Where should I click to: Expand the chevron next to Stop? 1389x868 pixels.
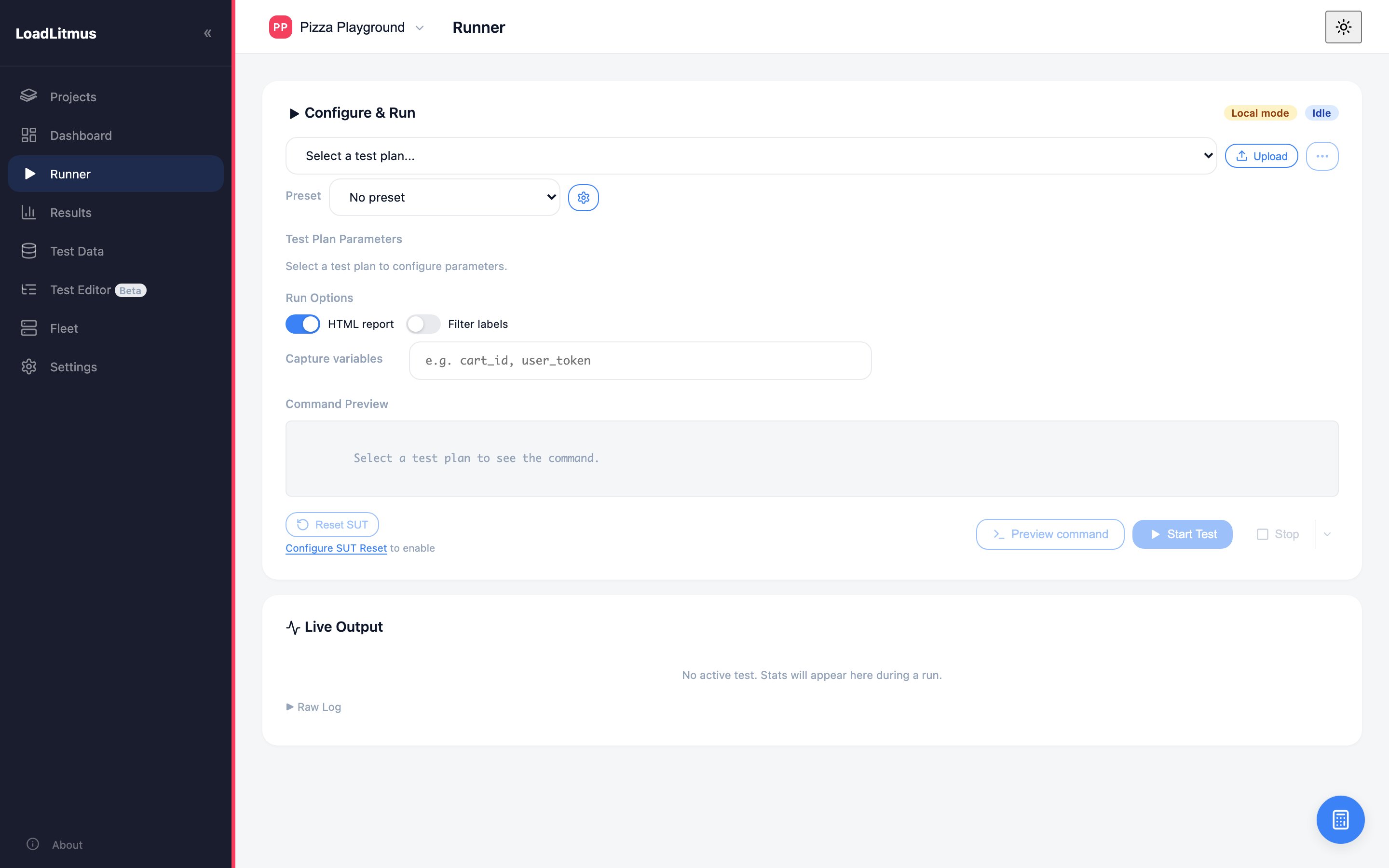(1327, 534)
